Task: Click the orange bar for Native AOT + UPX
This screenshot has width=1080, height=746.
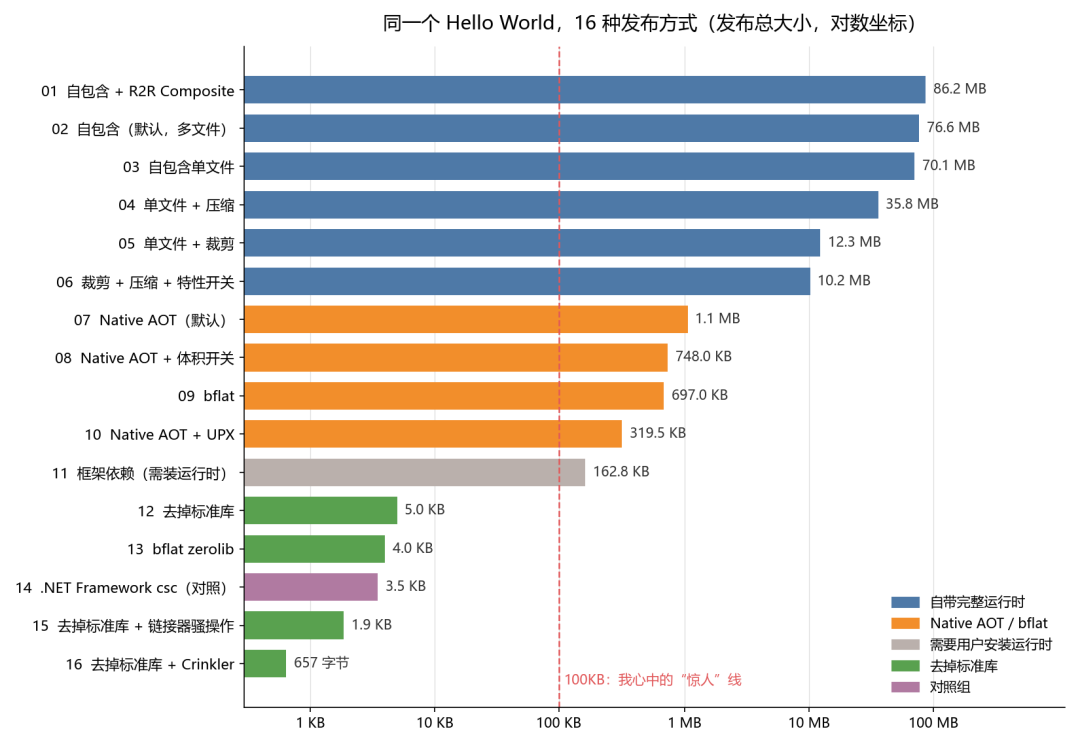Action: (x=433, y=433)
